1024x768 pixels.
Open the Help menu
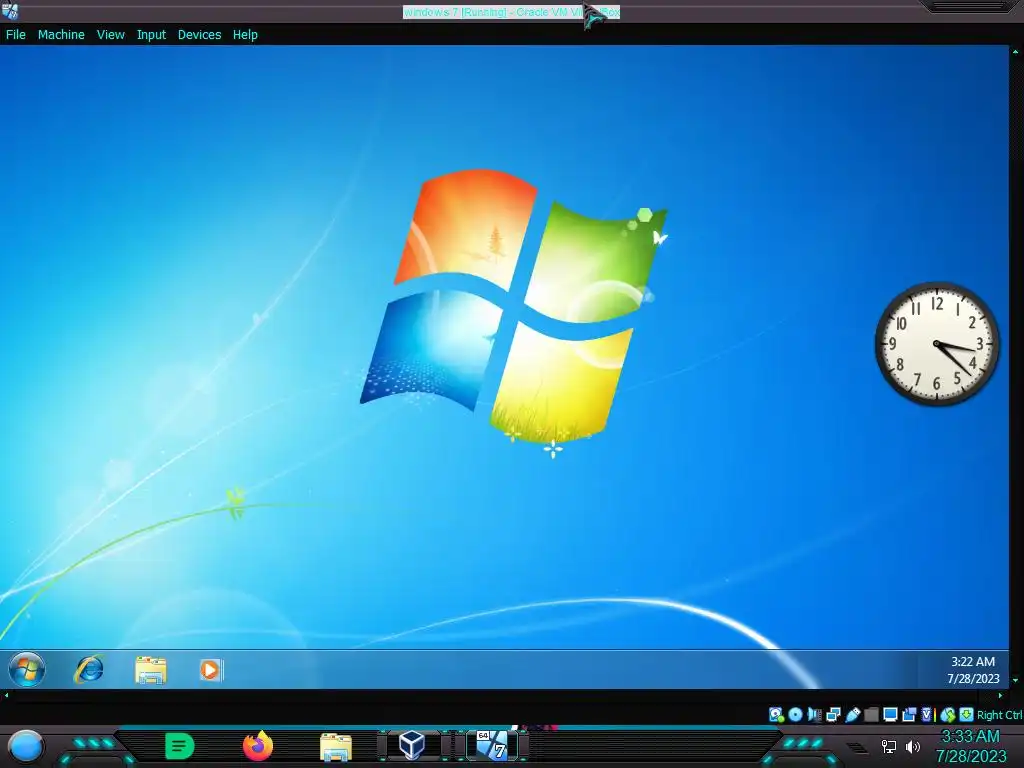coord(245,35)
